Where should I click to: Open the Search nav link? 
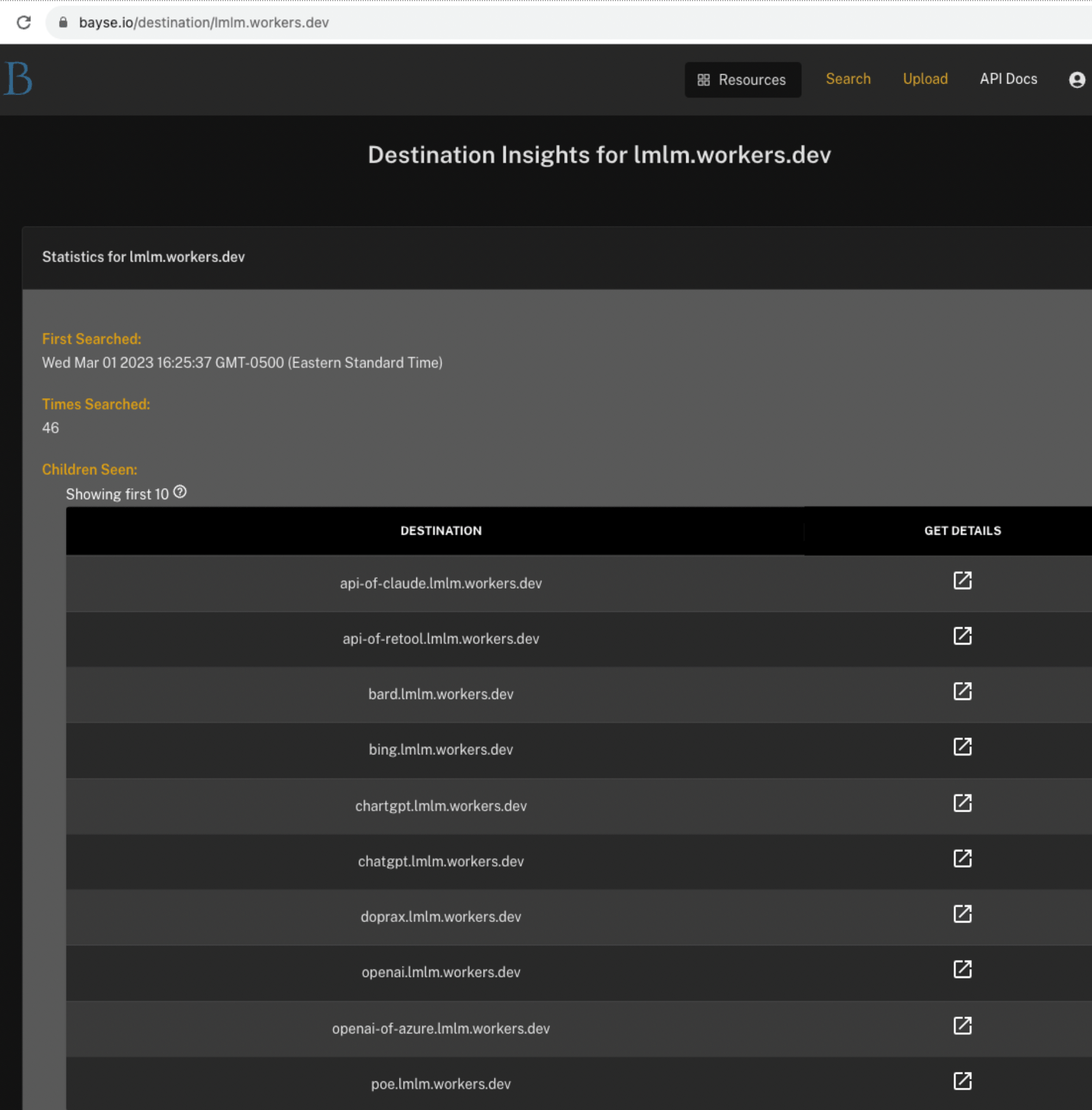(848, 79)
